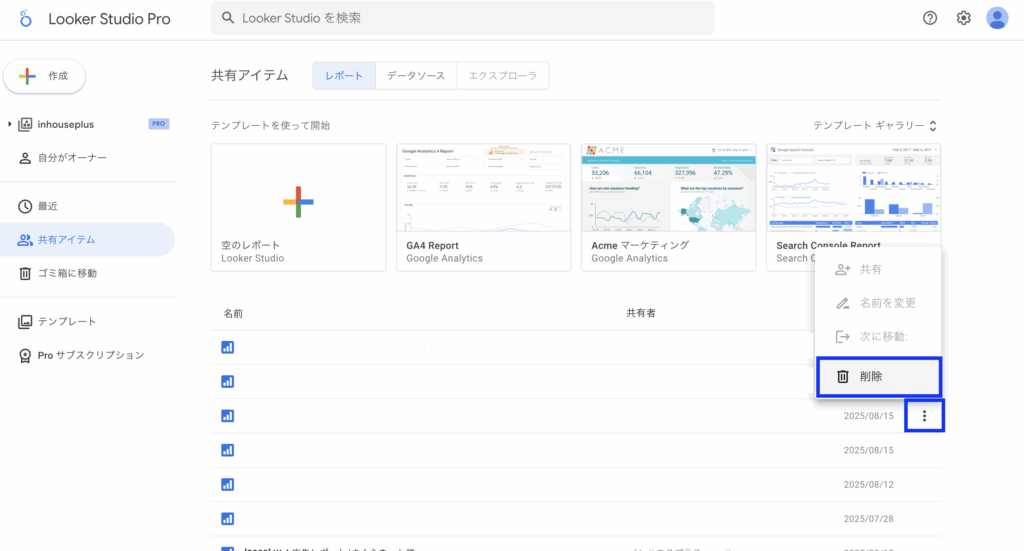
Task: Create 空のレポート blank report
Action: (x=298, y=208)
